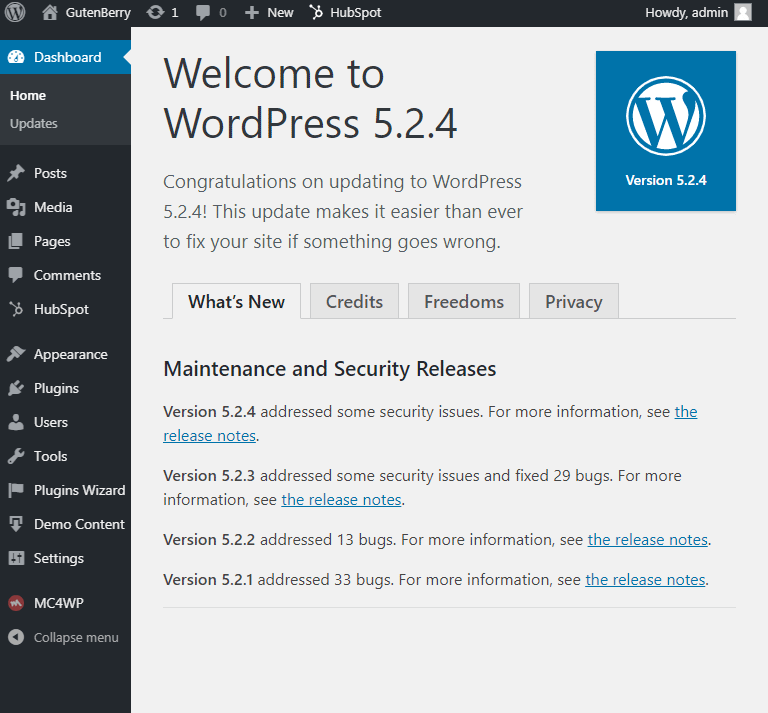The width and height of the screenshot is (768, 713).
Task: Open Comments menu label in sidebar
Action: (x=68, y=275)
